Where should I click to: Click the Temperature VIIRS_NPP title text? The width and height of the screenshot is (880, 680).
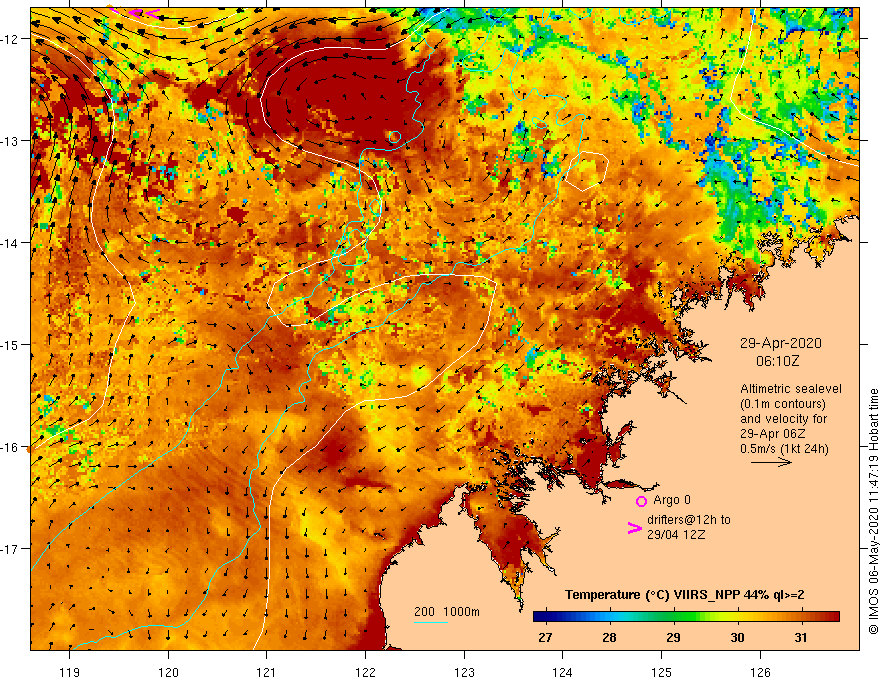tap(684, 594)
